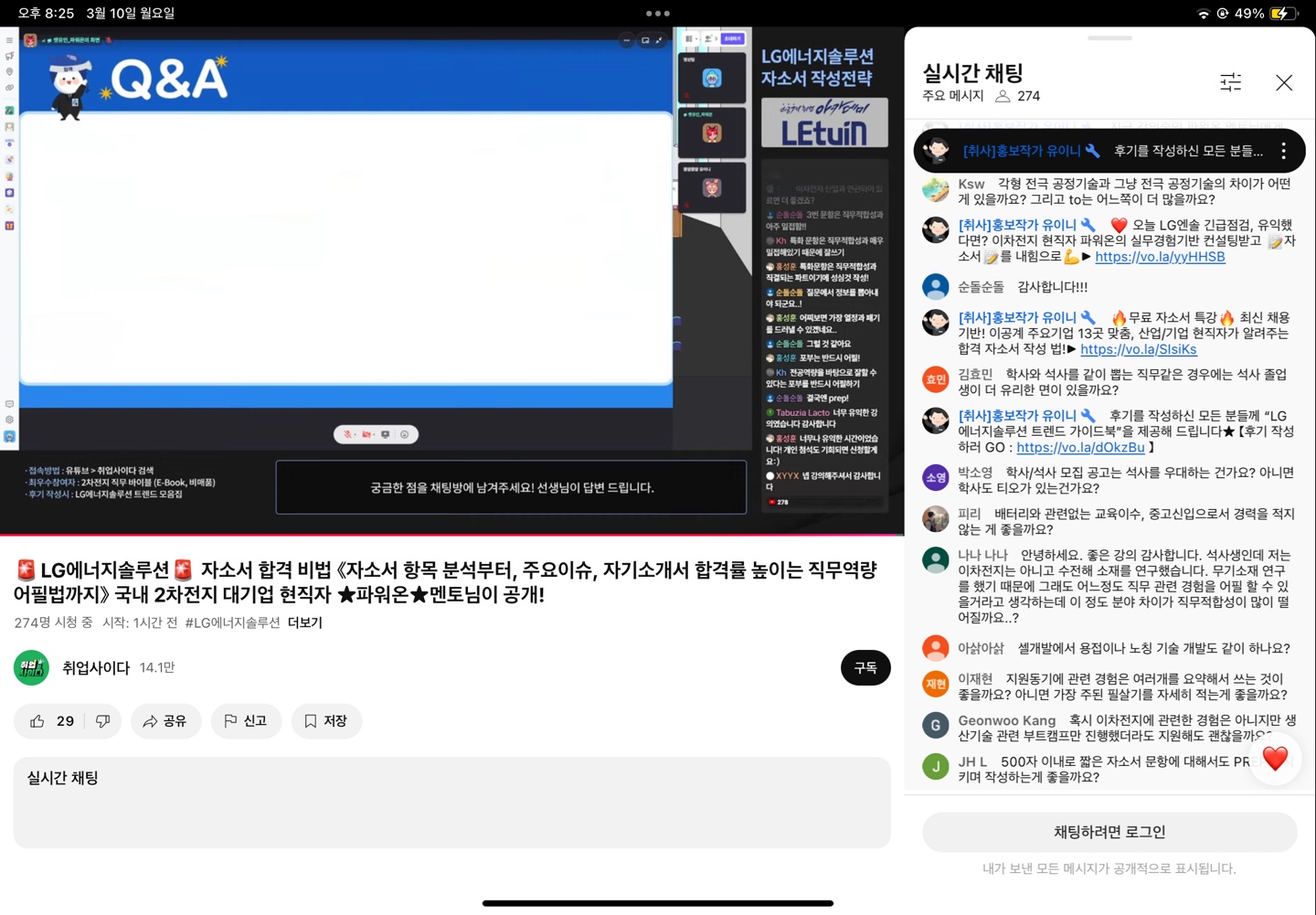
Task: Expand the pinned 후기 chat message
Action: (x=1187, y=151)
